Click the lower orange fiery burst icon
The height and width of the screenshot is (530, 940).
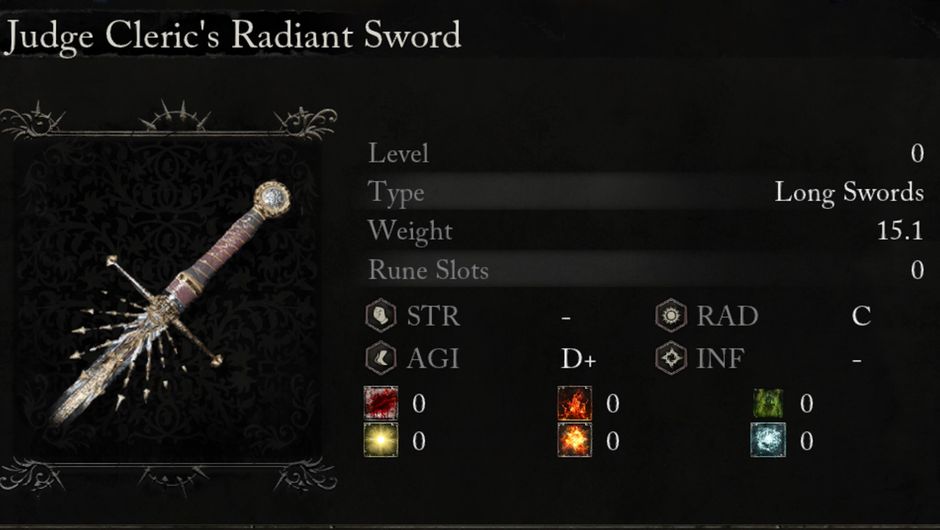coord(574,439)
